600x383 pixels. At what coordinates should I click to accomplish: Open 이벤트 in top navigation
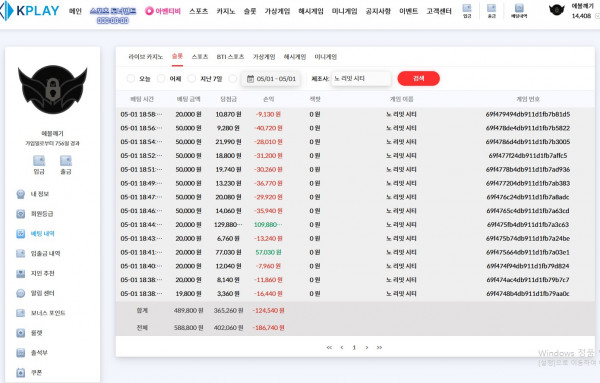[408, 11]
